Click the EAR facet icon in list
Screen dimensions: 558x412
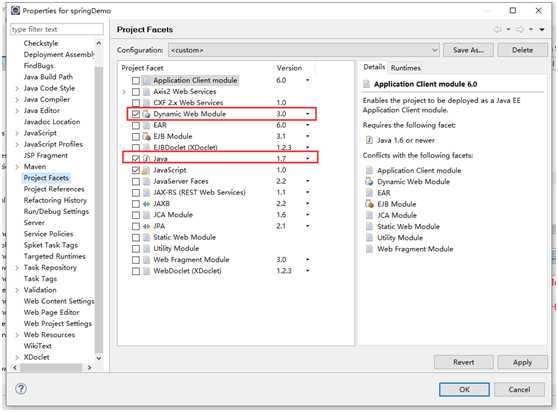pos(146,126)
